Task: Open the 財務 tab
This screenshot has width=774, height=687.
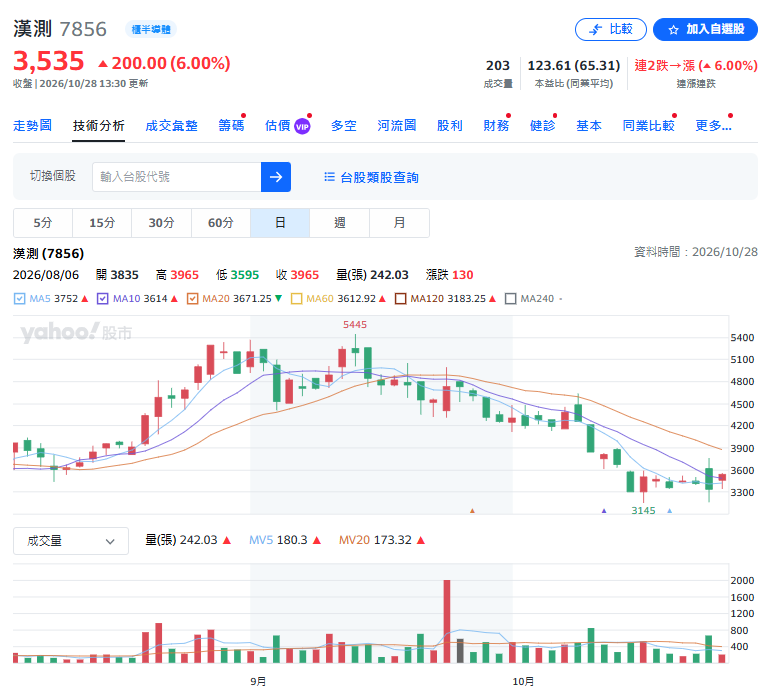Action: pos(496,126)
